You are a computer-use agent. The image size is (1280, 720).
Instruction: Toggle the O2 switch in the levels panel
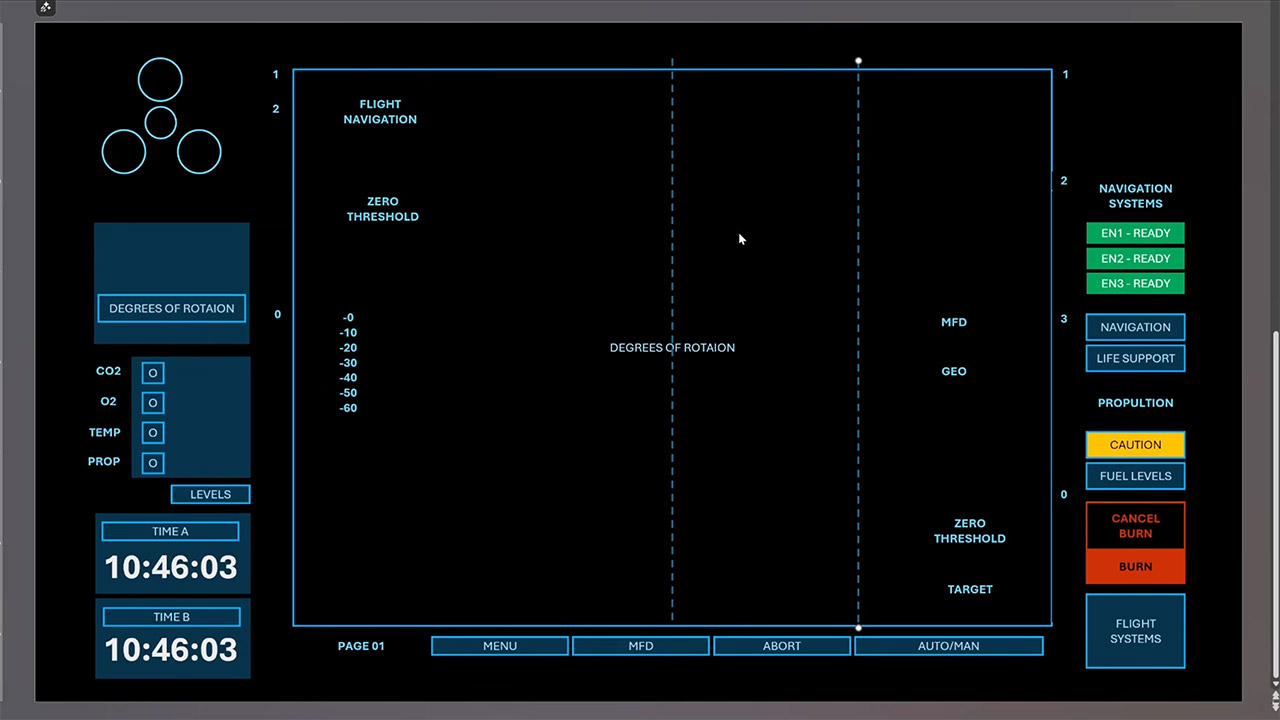pyautogui.click(x=152, y=402)
